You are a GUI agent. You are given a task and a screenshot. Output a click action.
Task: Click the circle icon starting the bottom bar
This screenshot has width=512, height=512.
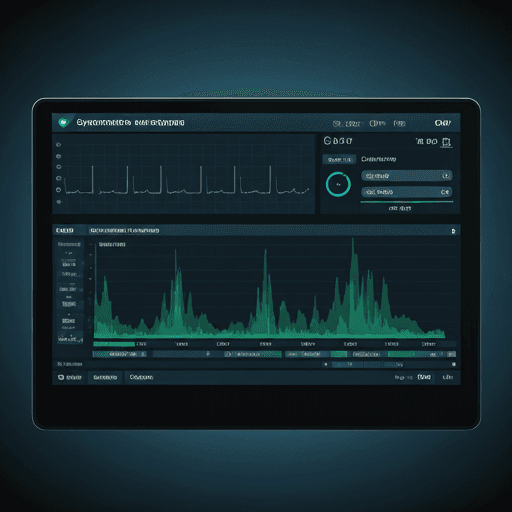(x=61, y=377)
